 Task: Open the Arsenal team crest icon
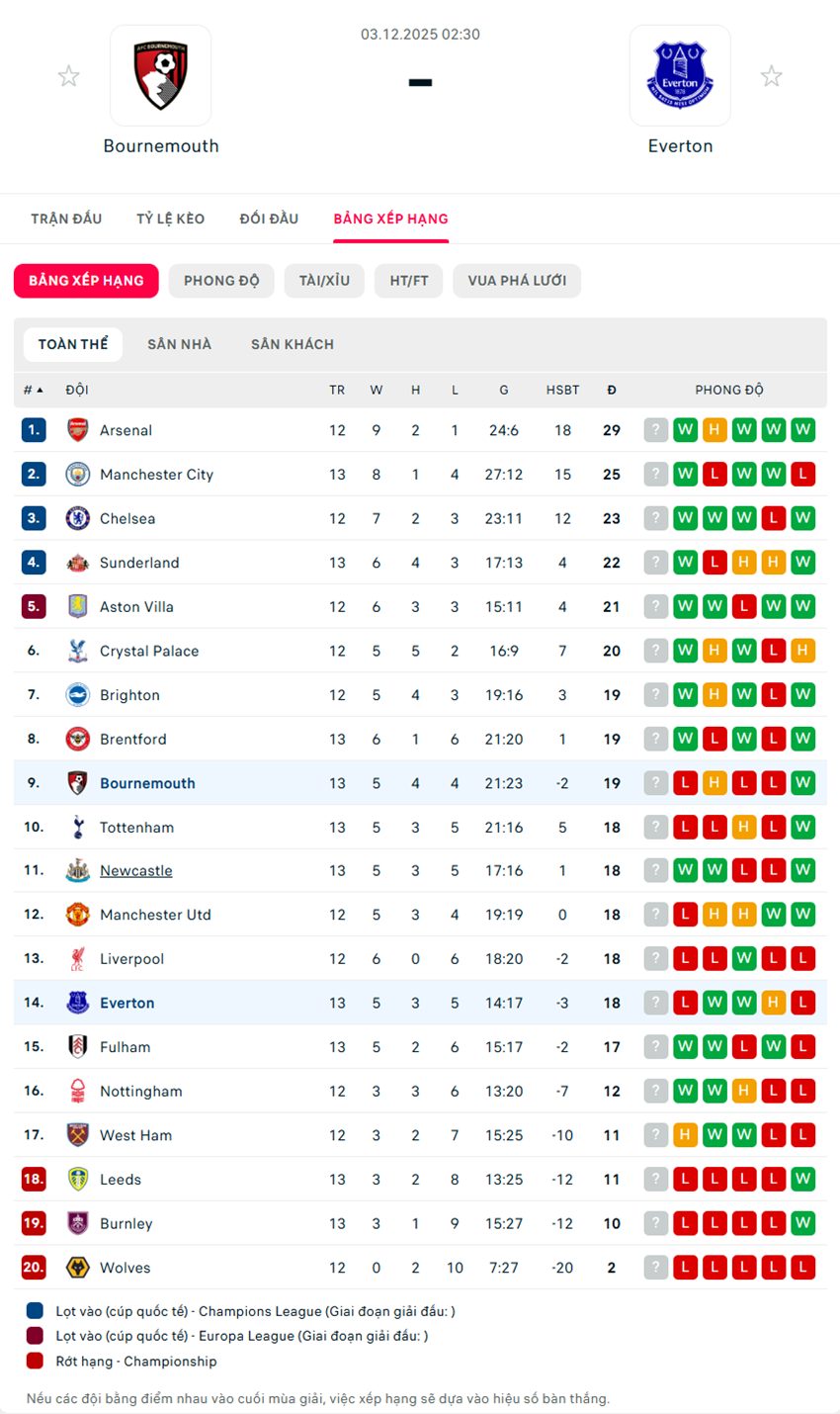tap(78, 430)
